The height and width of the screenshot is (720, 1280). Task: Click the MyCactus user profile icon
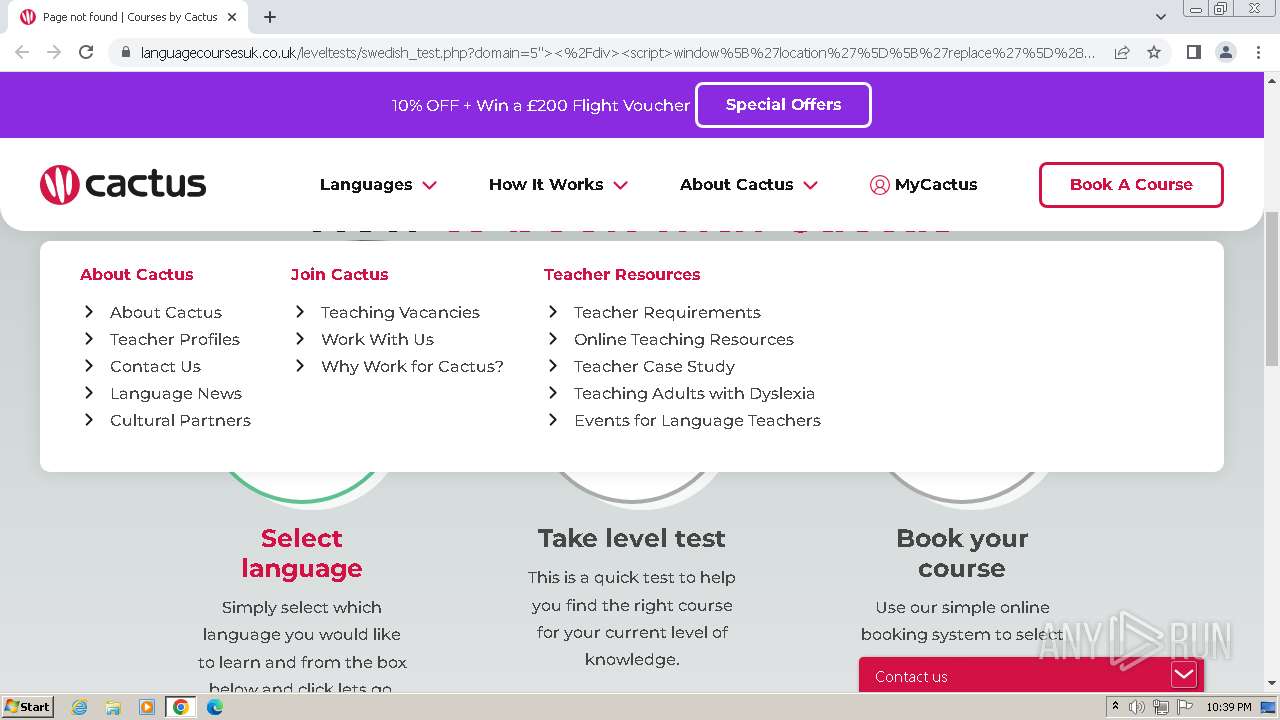(879, 185)
